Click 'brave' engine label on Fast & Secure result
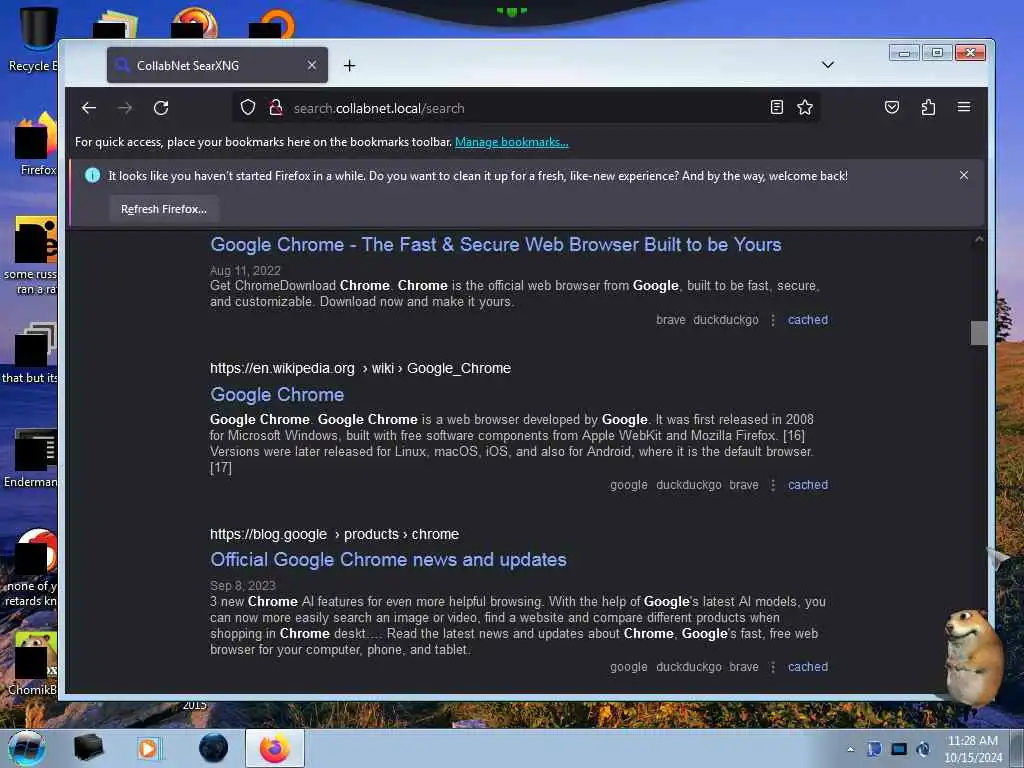 click(x=671, y=319)
